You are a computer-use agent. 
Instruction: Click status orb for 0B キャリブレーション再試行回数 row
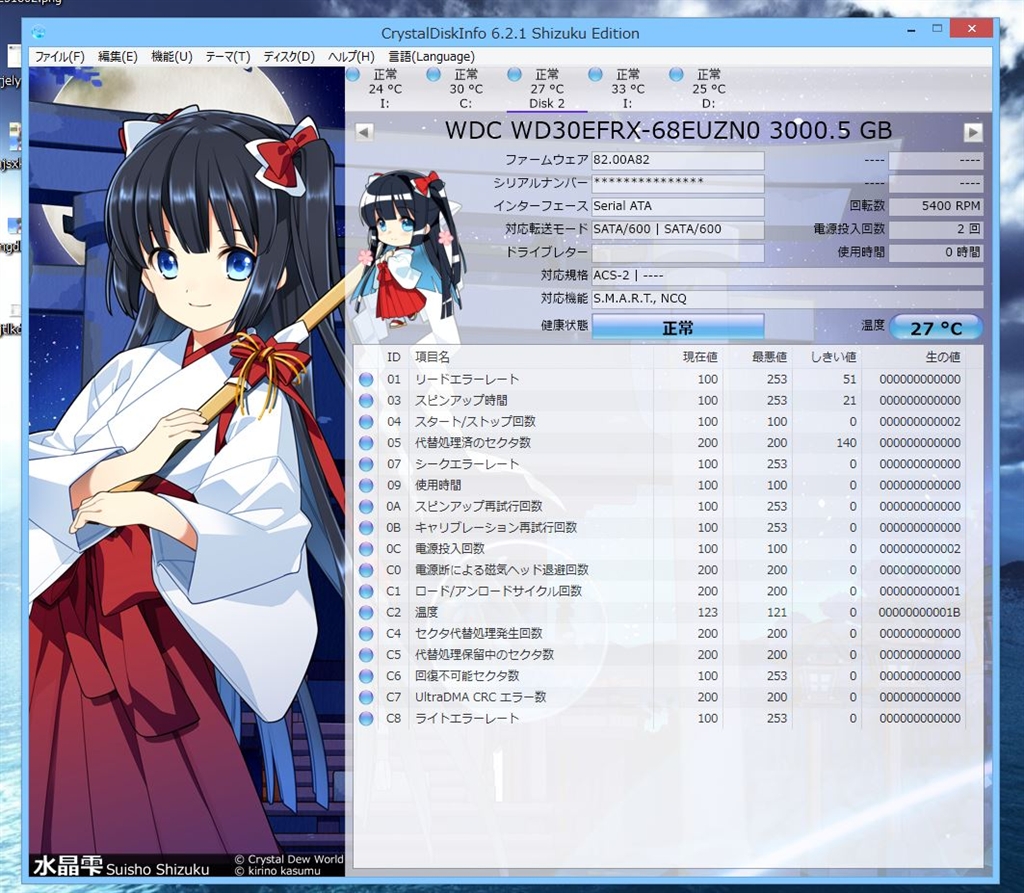pos(366,527)
